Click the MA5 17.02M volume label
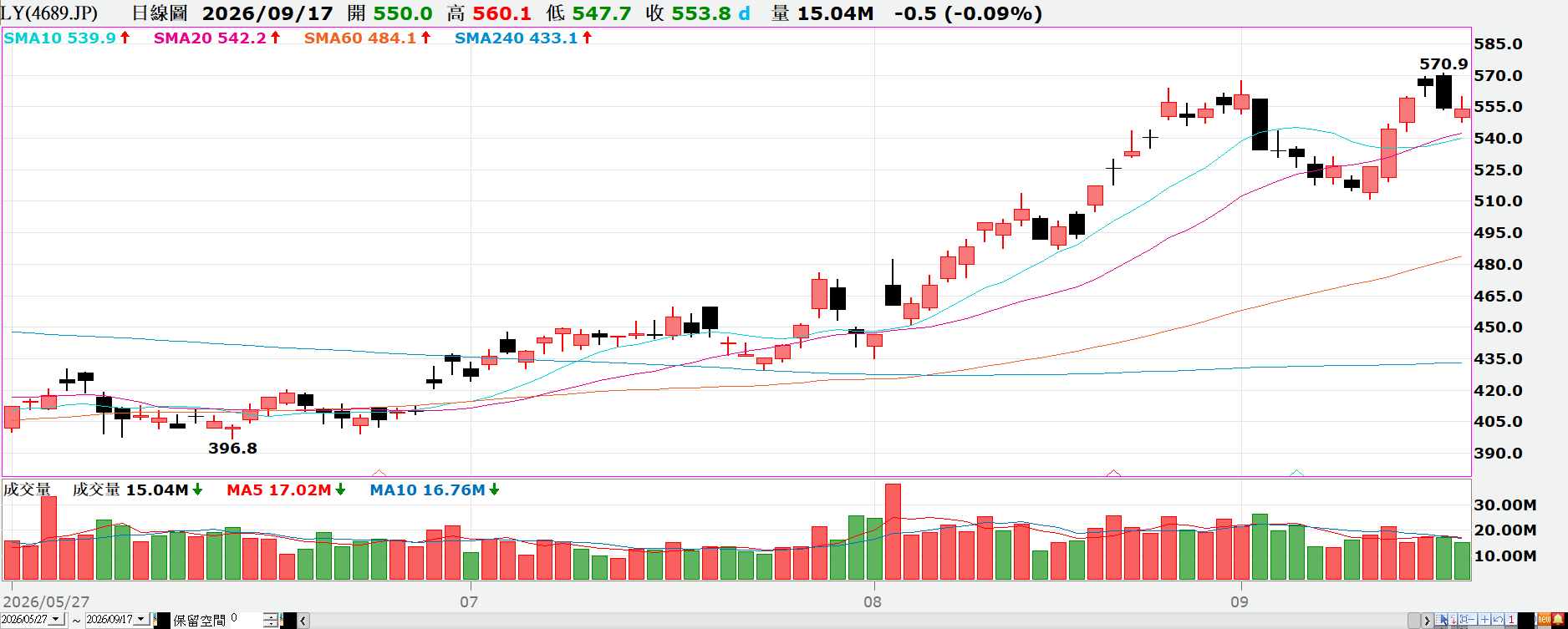The width and height of the screenshot is (1568, 629). click(279, 490)
